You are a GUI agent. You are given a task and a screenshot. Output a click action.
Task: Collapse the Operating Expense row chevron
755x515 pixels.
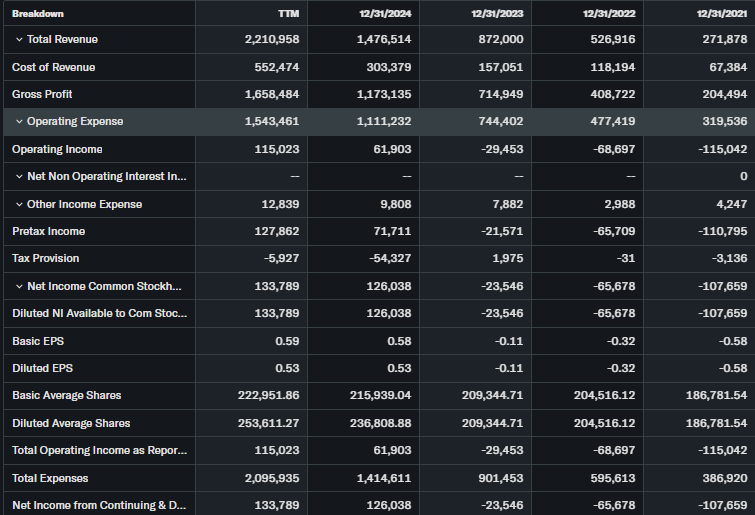coord(19,122)
